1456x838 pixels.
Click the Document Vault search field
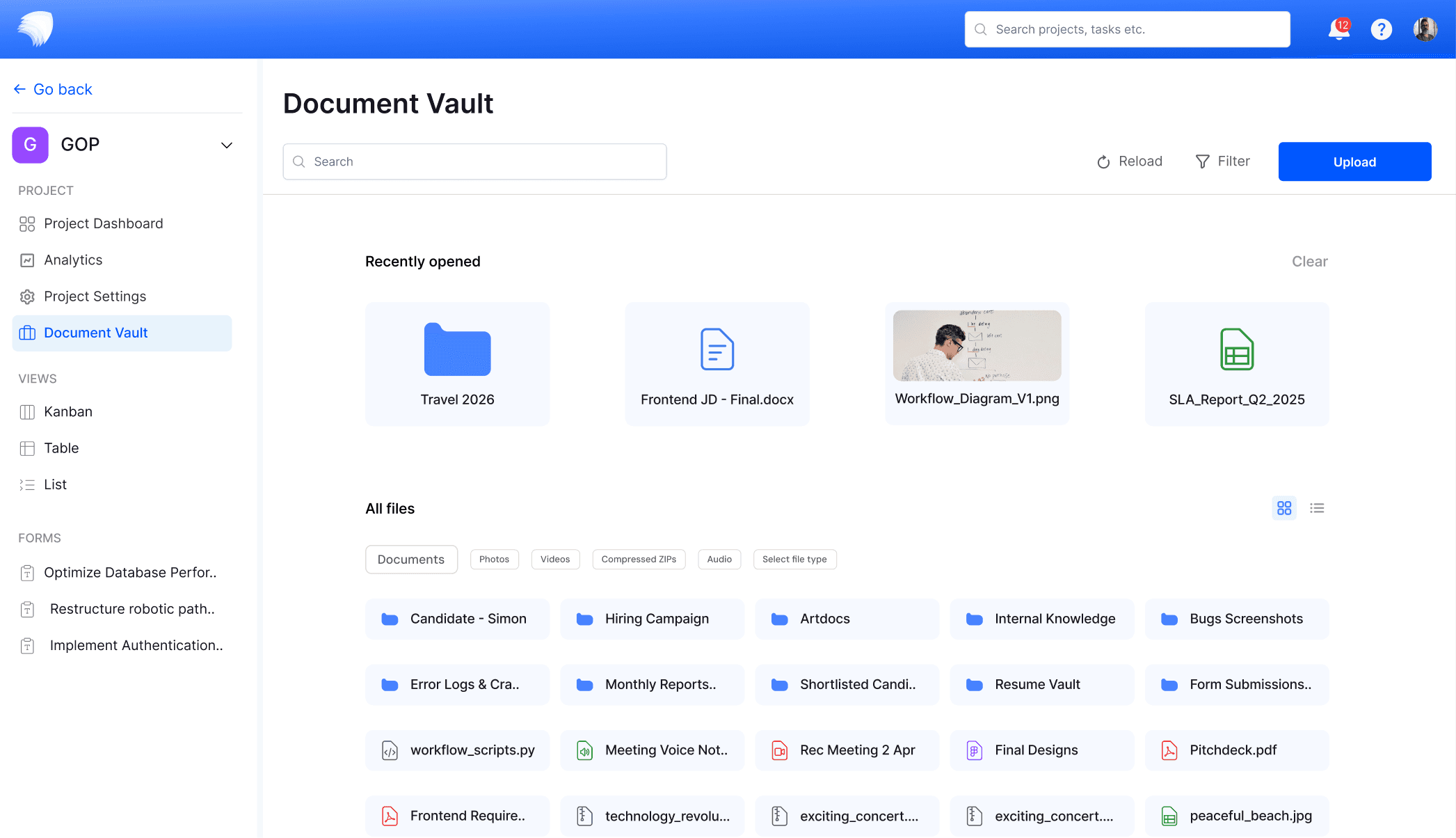click(x=474, y=161)
